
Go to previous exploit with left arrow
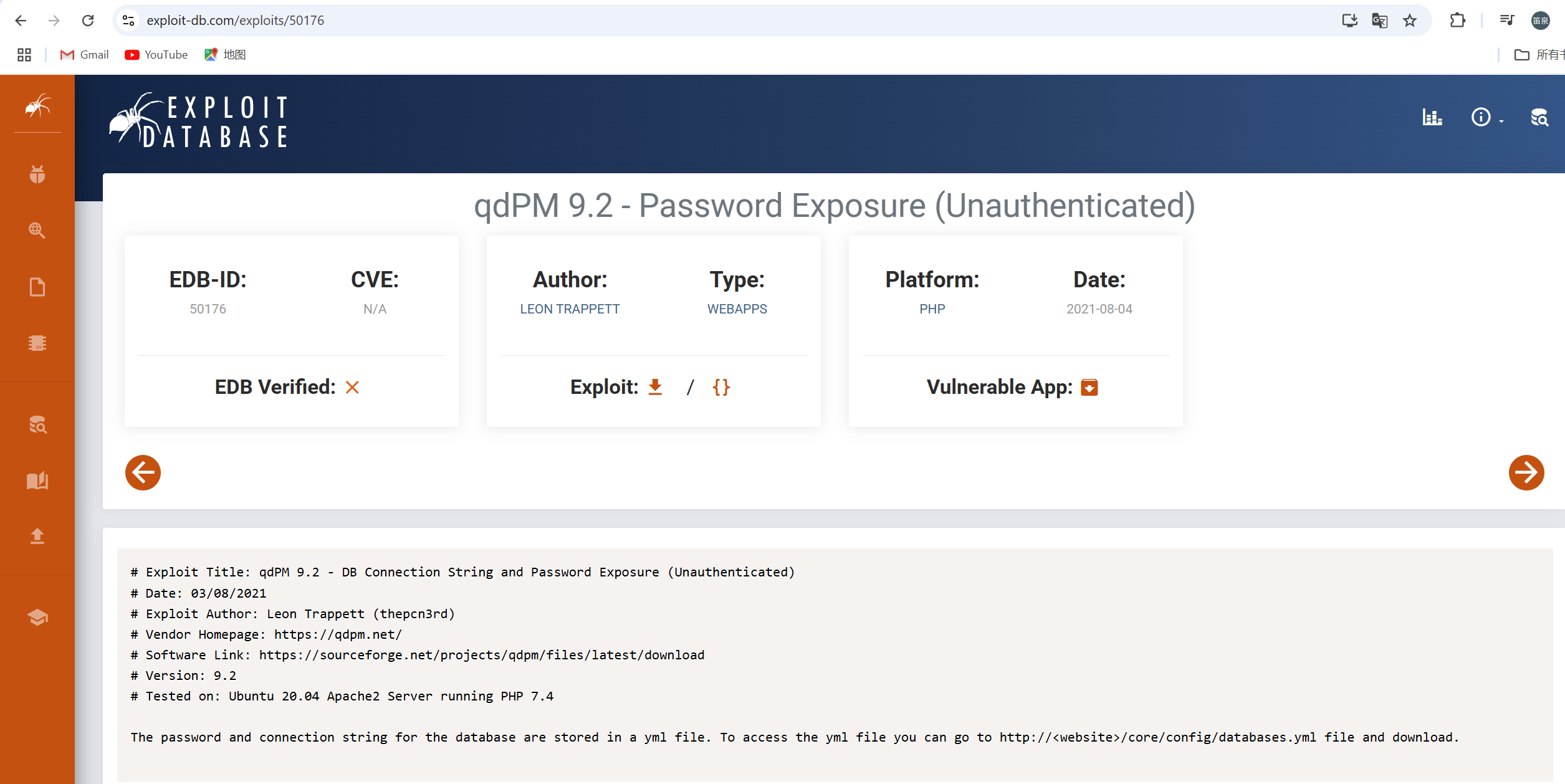click(143, 472)
